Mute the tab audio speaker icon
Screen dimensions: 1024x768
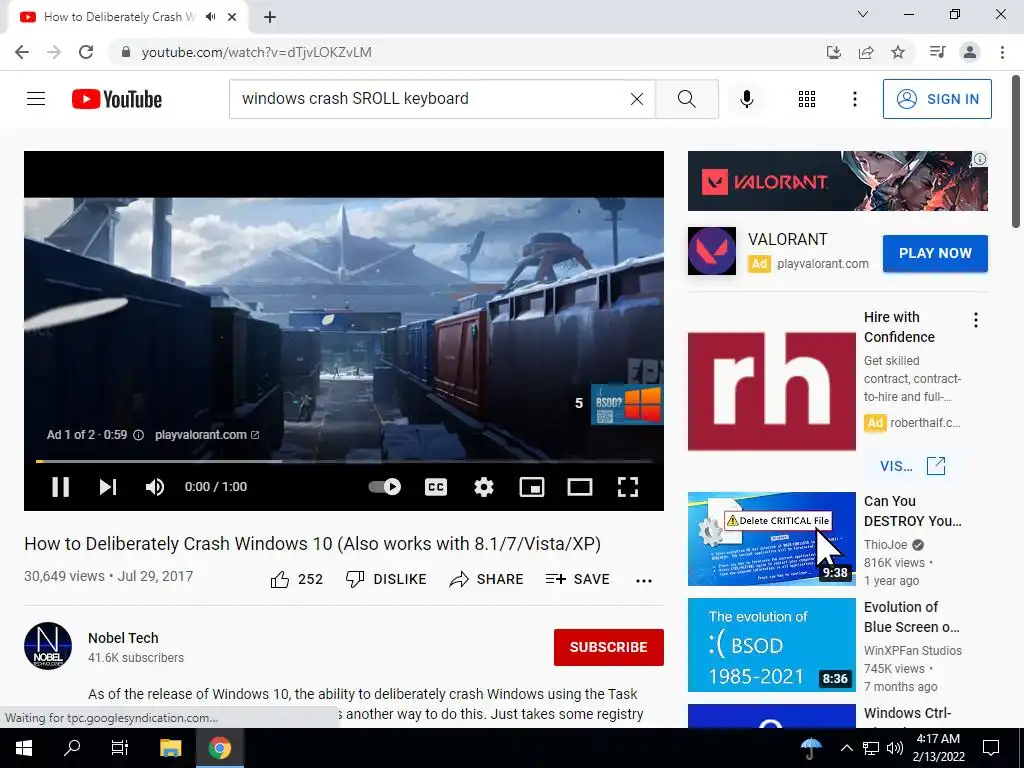210,17
